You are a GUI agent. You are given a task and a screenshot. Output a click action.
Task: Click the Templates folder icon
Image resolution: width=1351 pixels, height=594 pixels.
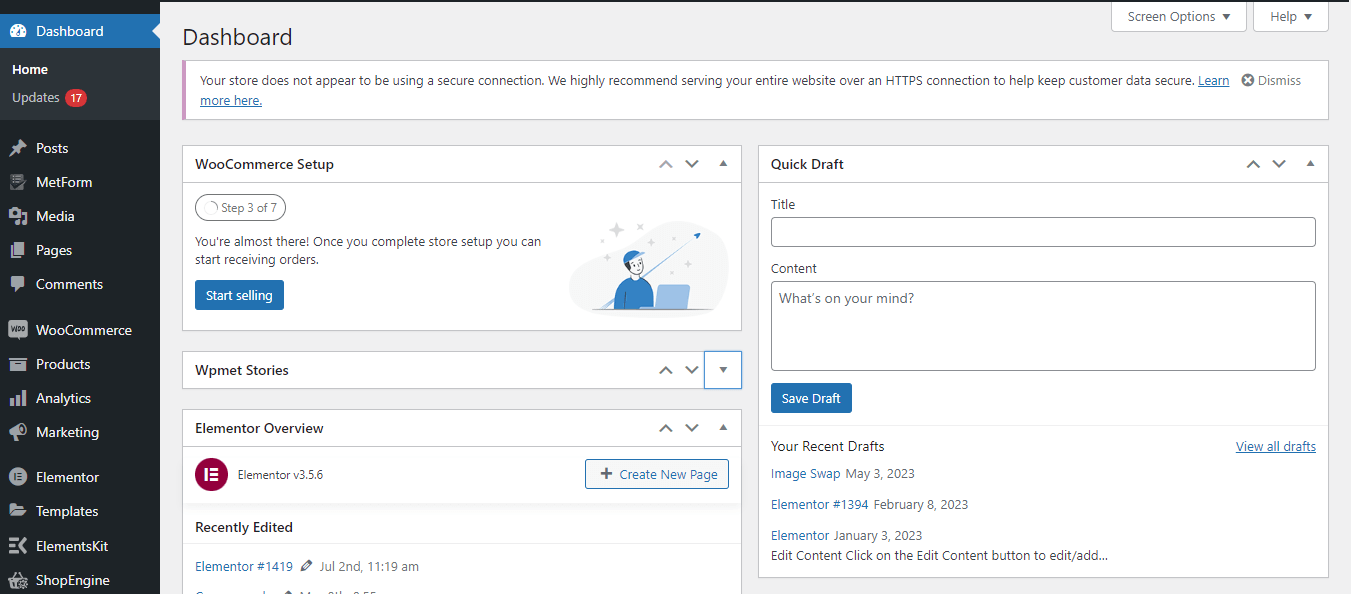coord(18,511)
